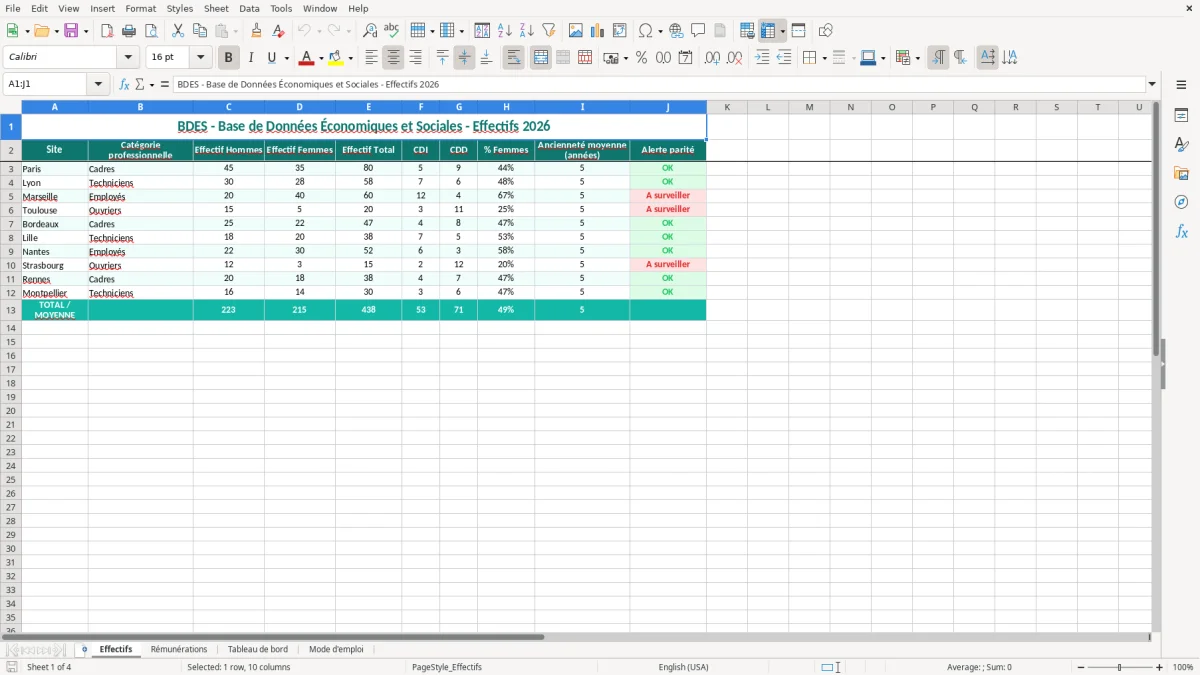Toggle Wrap Text

coord(513,58)
